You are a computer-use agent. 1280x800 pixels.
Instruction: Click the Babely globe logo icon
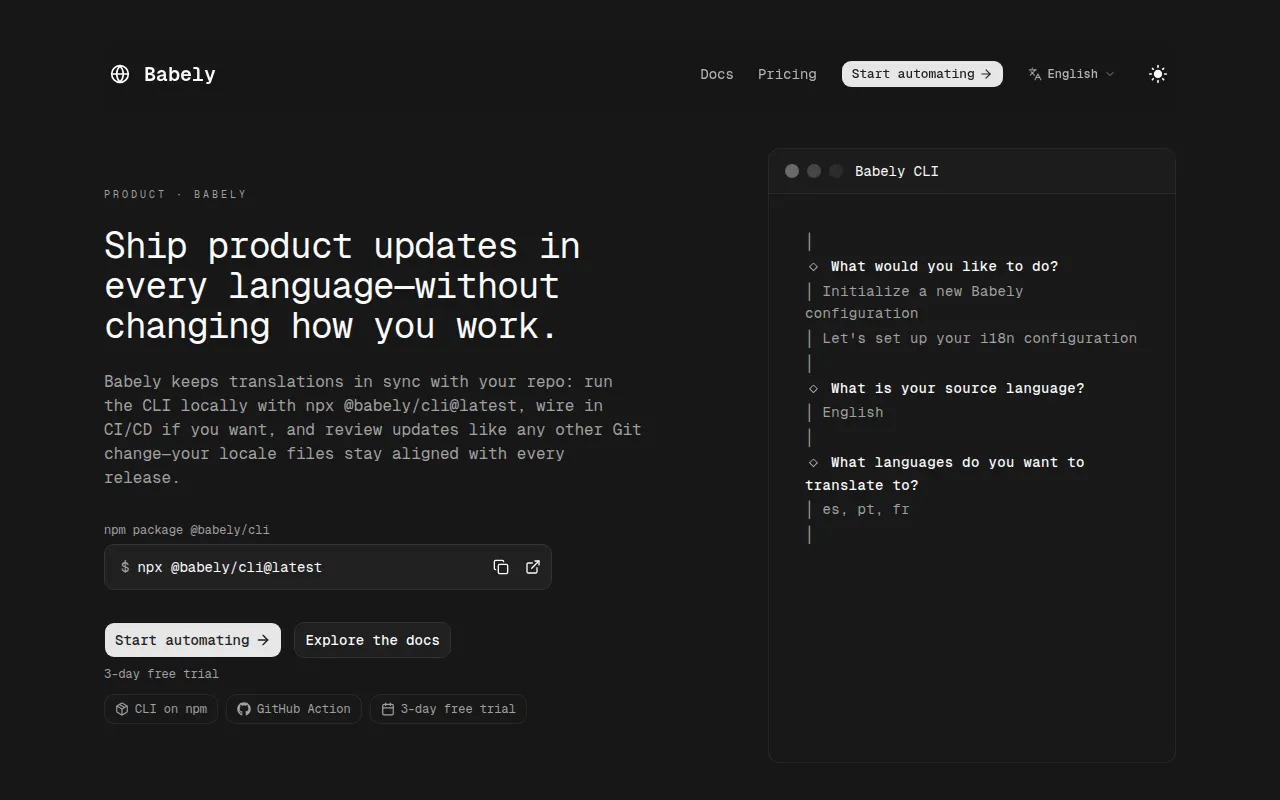(x=120, y=74)
